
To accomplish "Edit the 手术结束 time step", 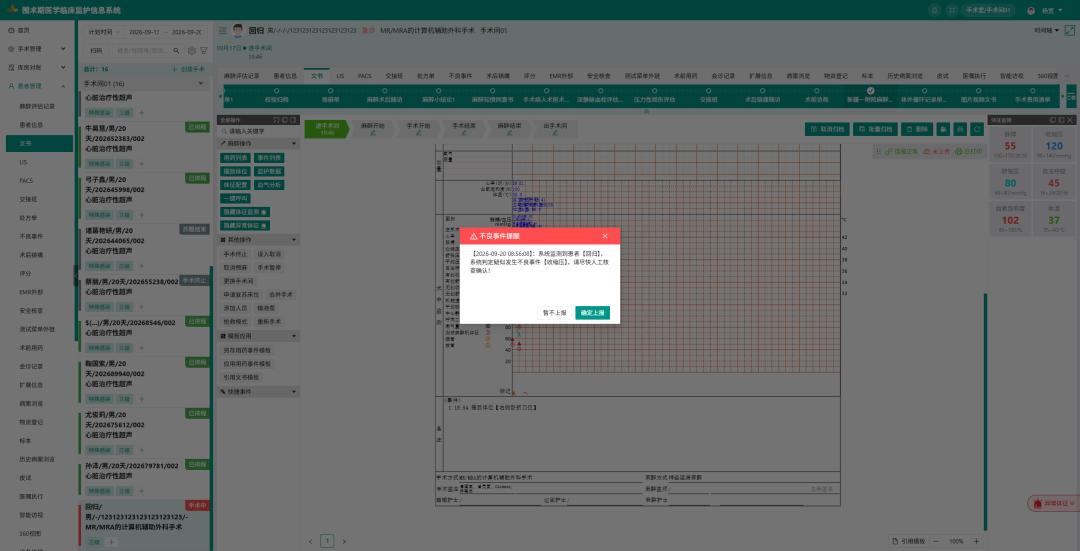I will coord(464,129).
